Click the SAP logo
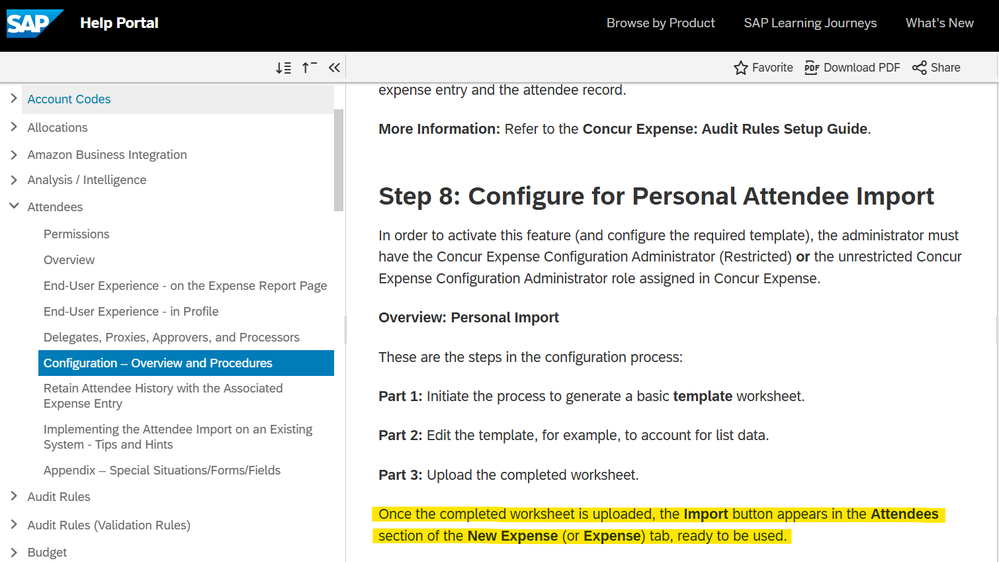Viewport: 999px width, 562px height. click(x=34, y=24)
